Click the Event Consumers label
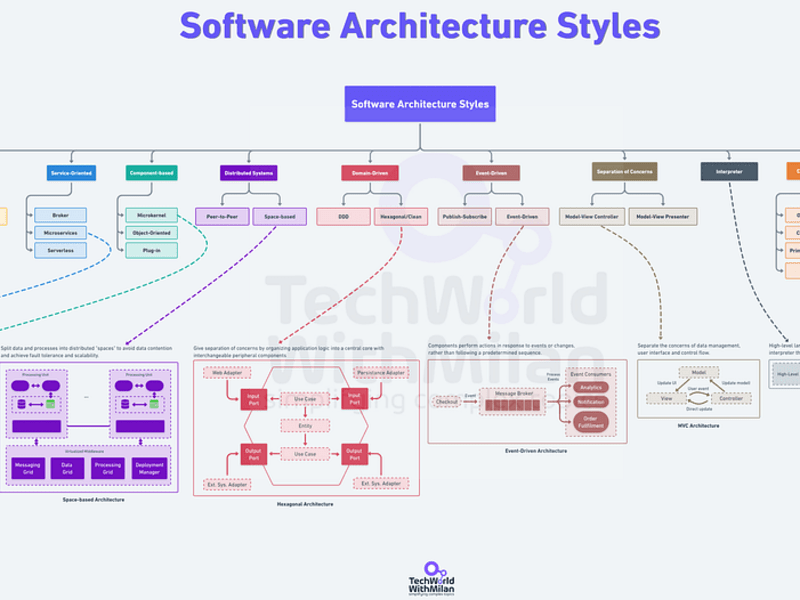This screenshot has width=800, height=600. [591, 374]
